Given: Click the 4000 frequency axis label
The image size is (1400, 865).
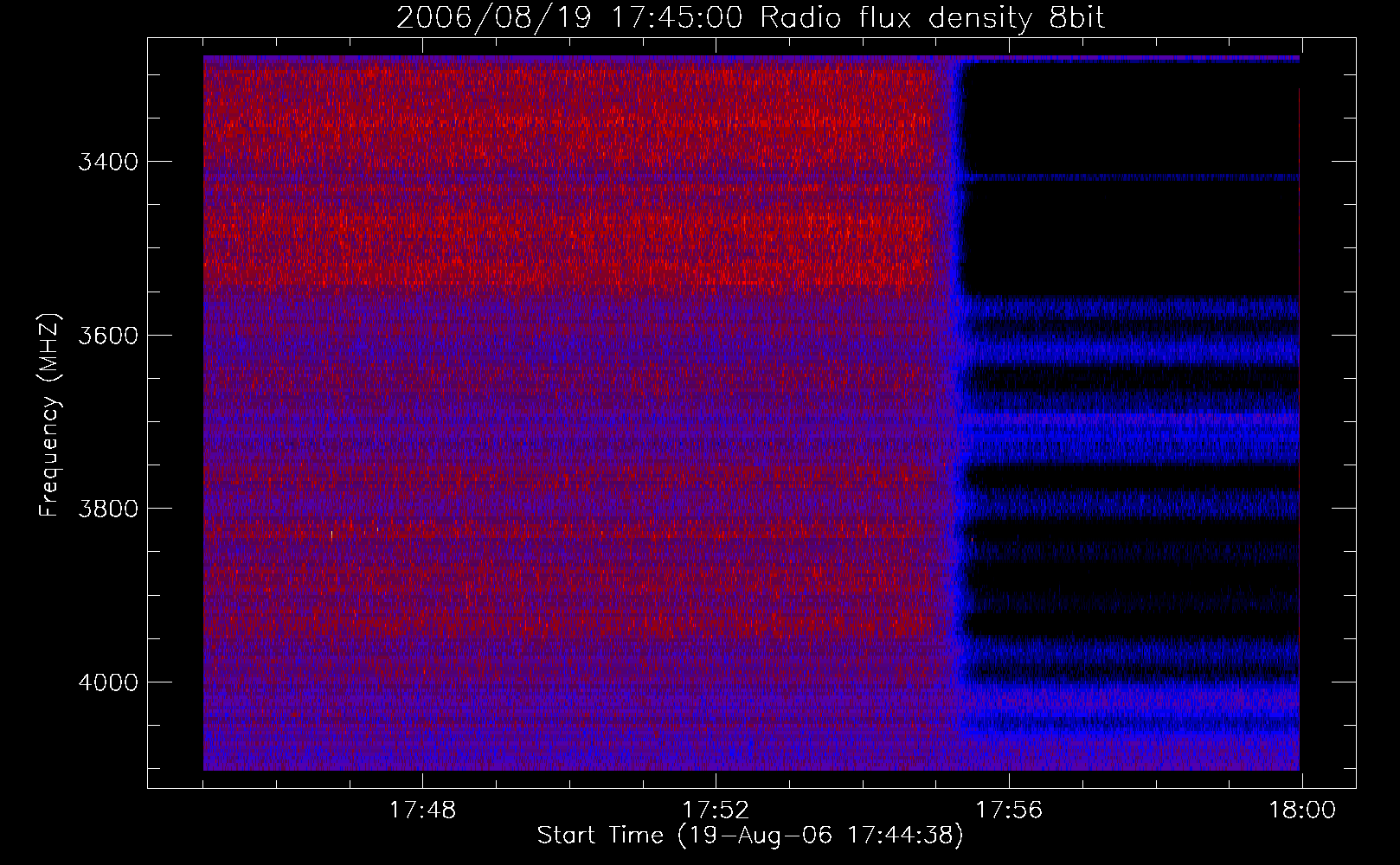Looking at the screenshot, I should 108,682.
